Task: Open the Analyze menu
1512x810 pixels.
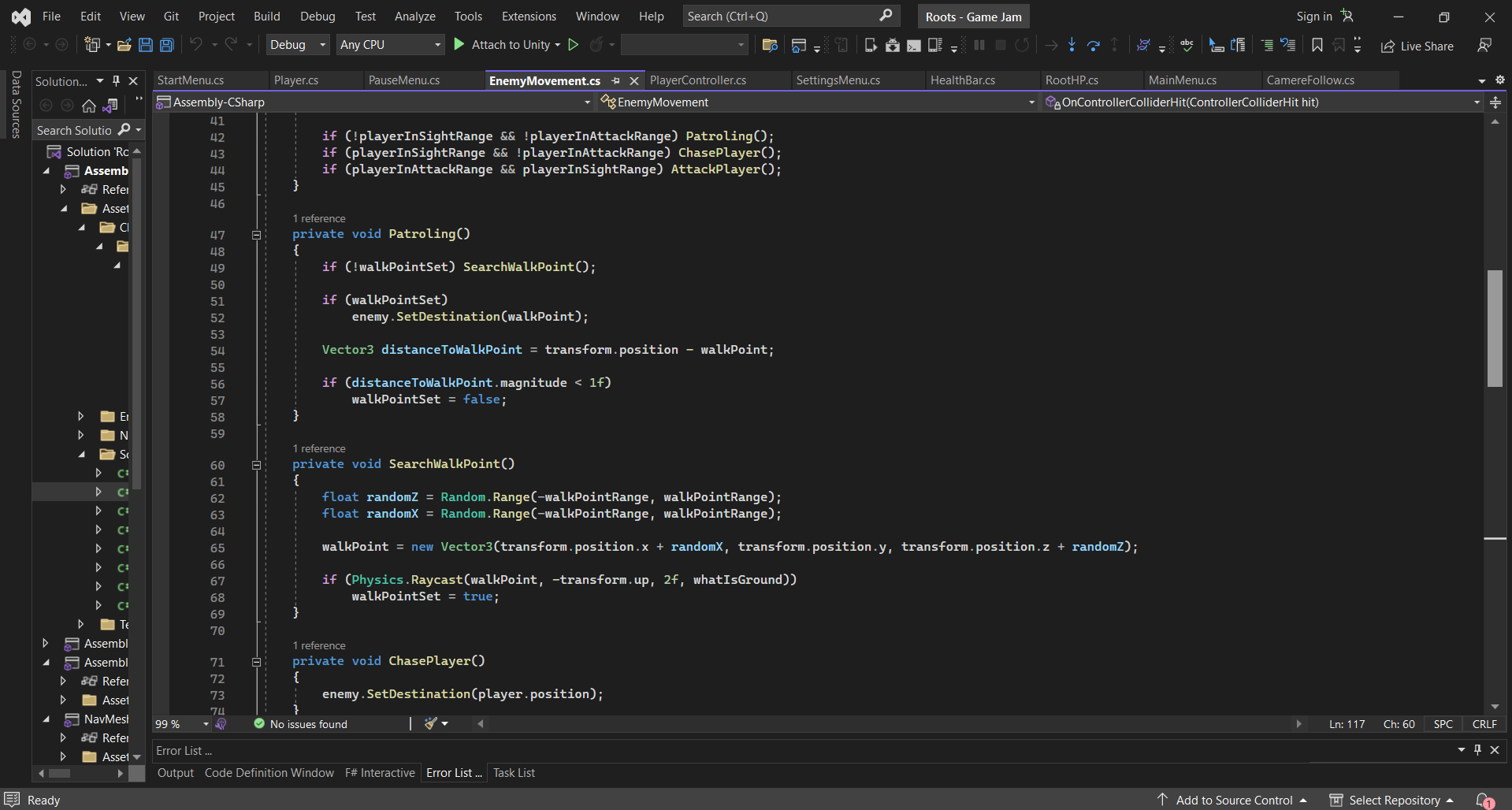Action: 414,16
